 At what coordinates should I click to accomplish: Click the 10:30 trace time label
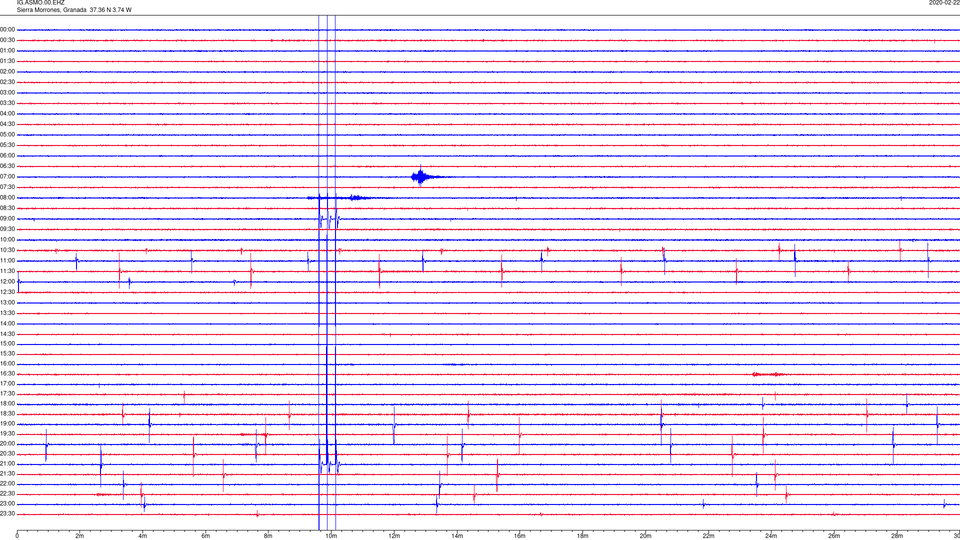7,250
